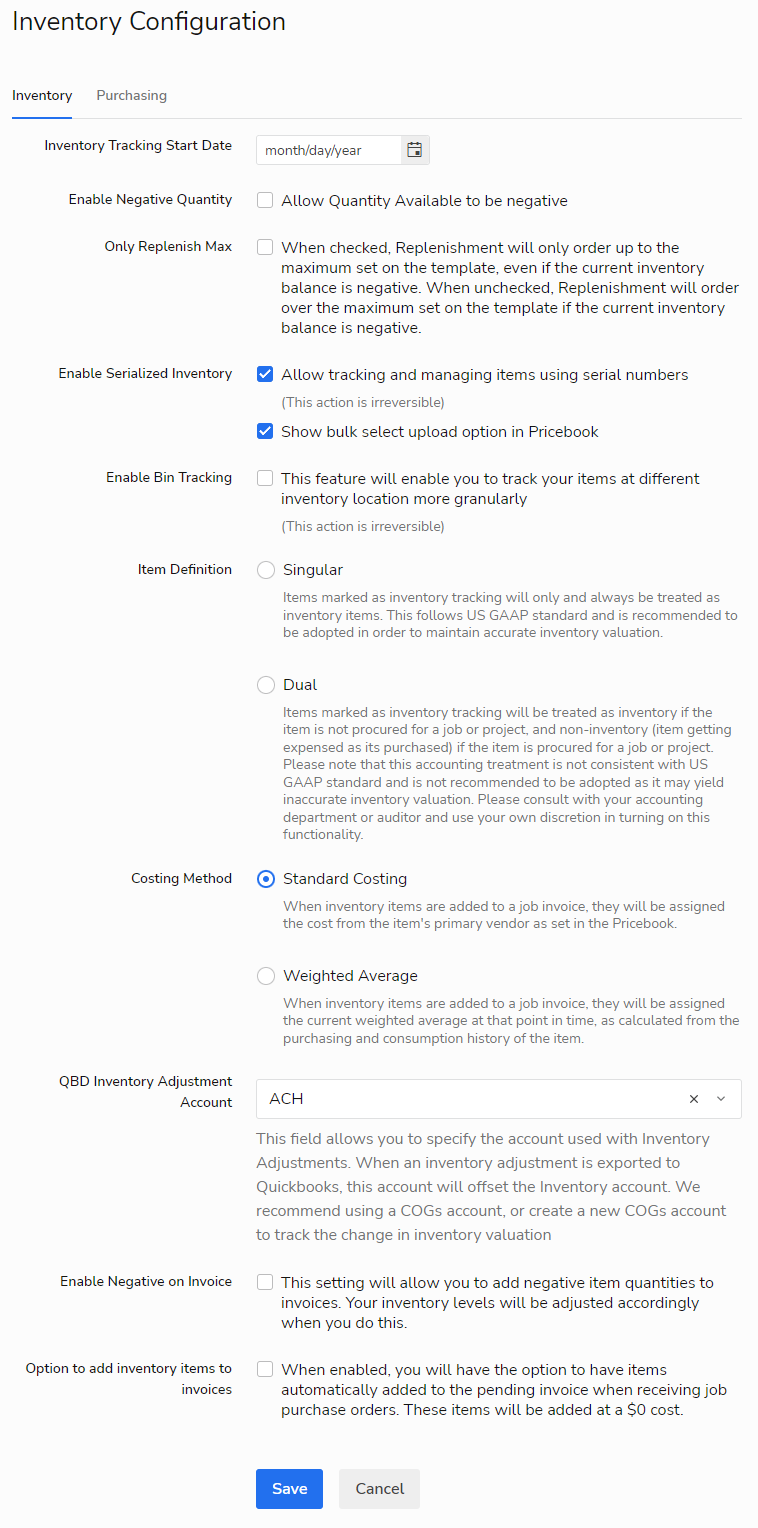Enable negative item quantities on invoices

(265, 1282)
